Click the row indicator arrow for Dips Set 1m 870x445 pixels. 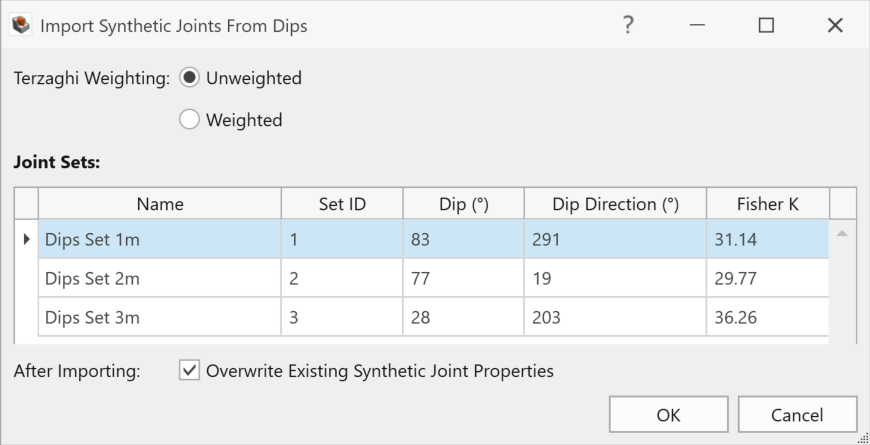(26, 239)
